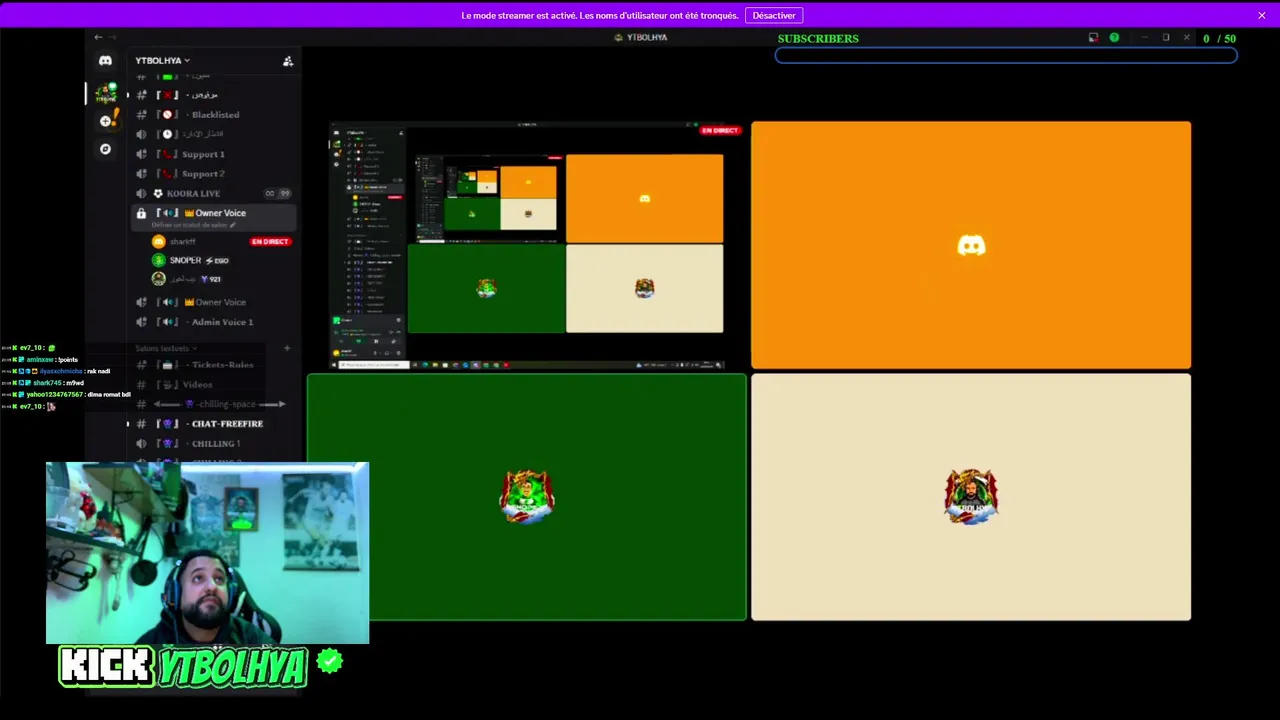Open the discover servers compass icon

pos(105,149)
